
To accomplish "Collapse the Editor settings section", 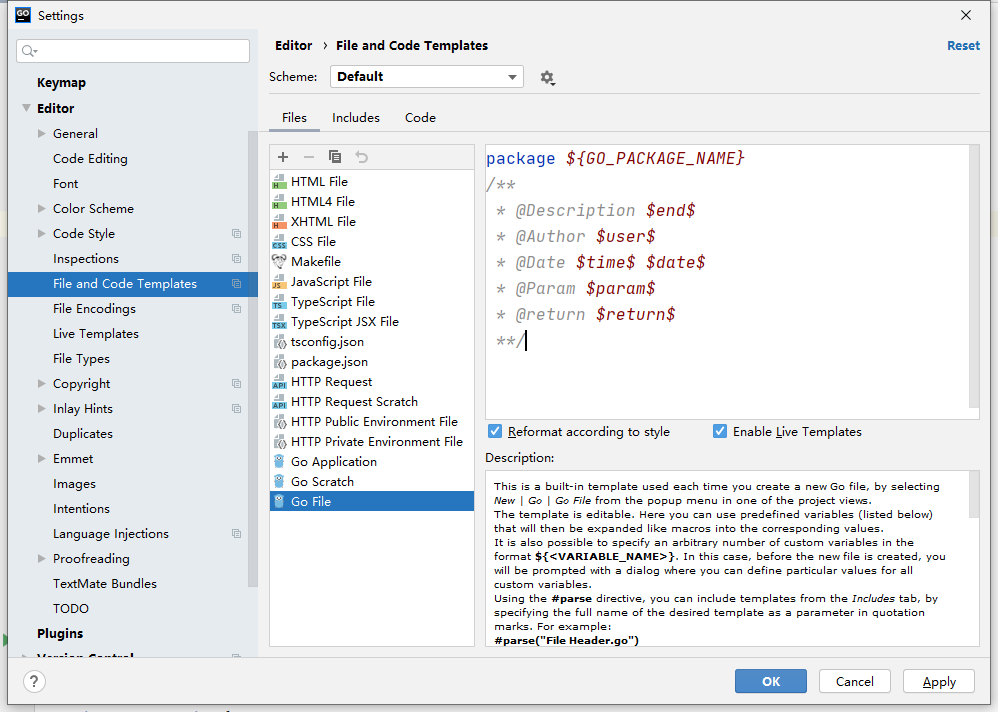I will coord(26,109).
